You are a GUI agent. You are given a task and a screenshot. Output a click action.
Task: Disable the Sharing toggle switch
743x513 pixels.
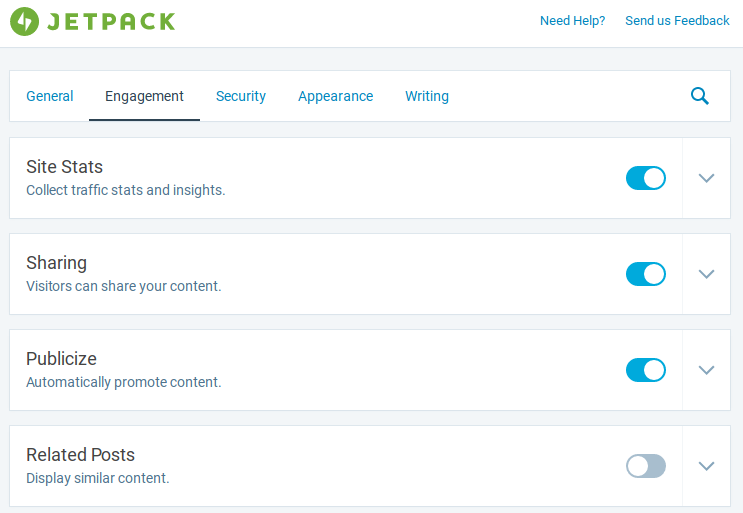(645, 274)
